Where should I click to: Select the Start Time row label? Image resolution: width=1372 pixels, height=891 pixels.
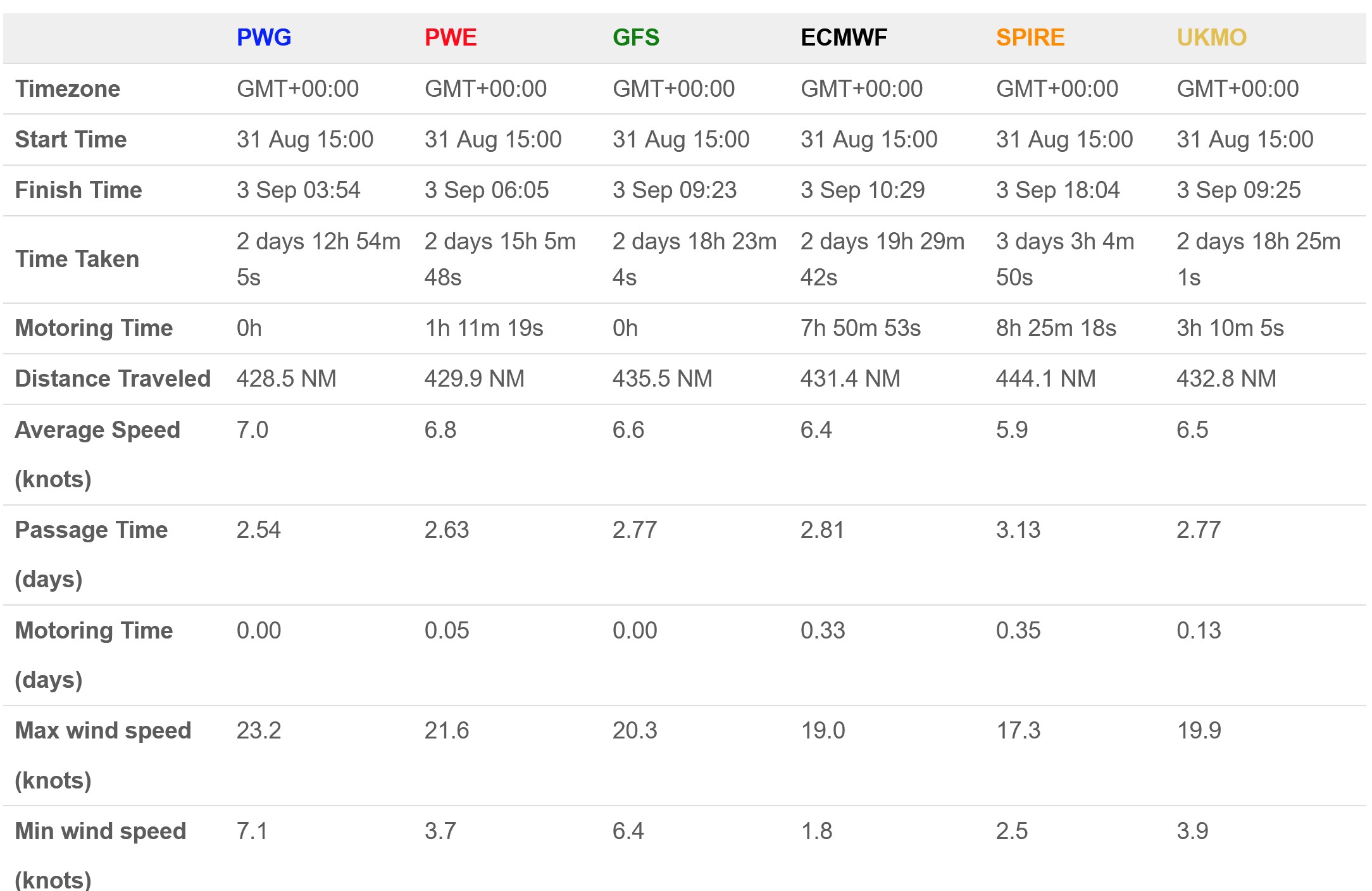click(x=71, y=139)
